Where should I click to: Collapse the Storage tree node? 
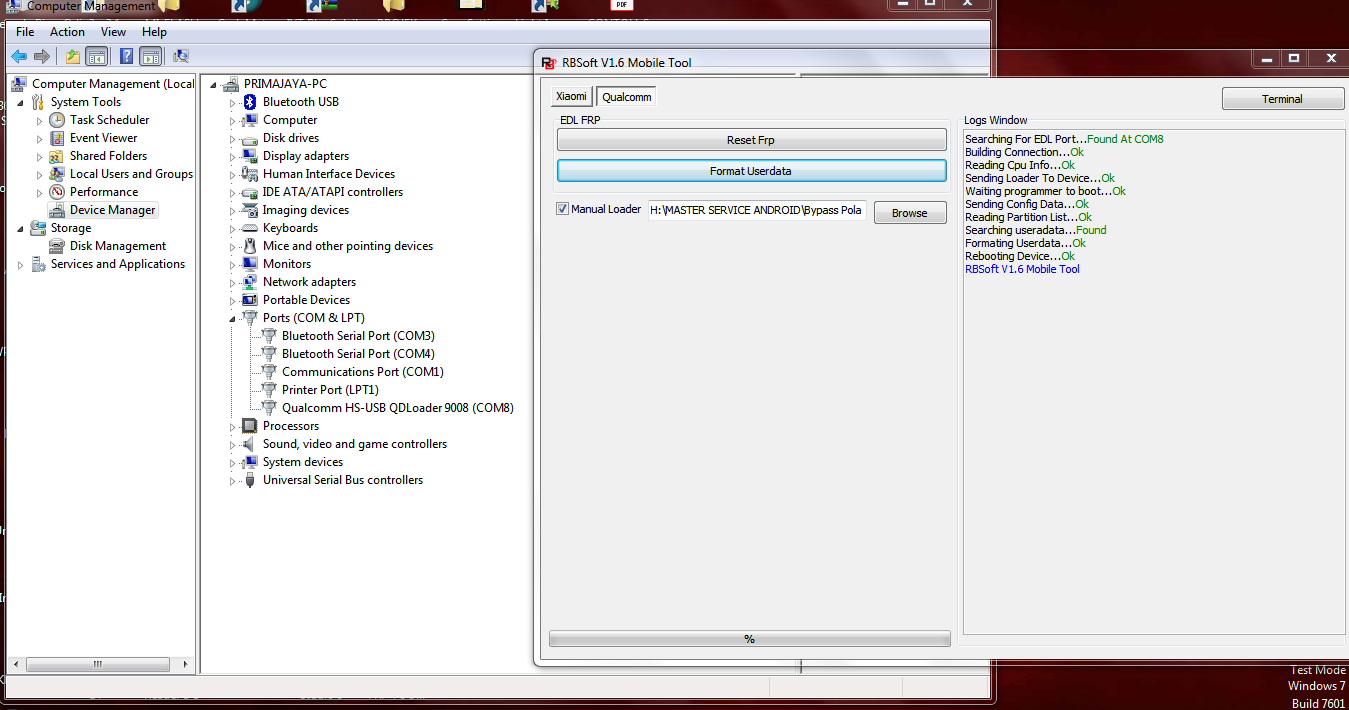pyautogui.click(x=21, y=229)
